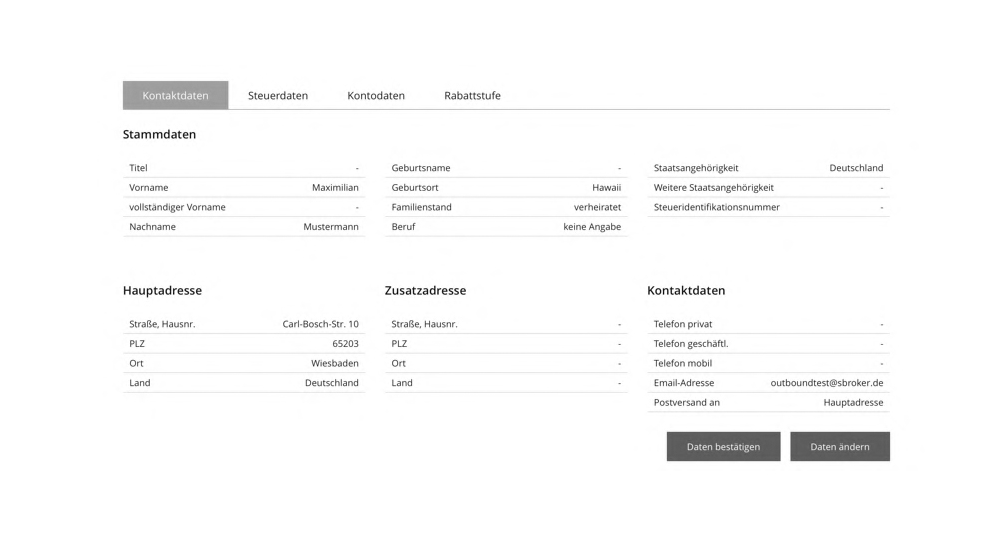Click the Zusatzadresse section heading

point(425,290)
